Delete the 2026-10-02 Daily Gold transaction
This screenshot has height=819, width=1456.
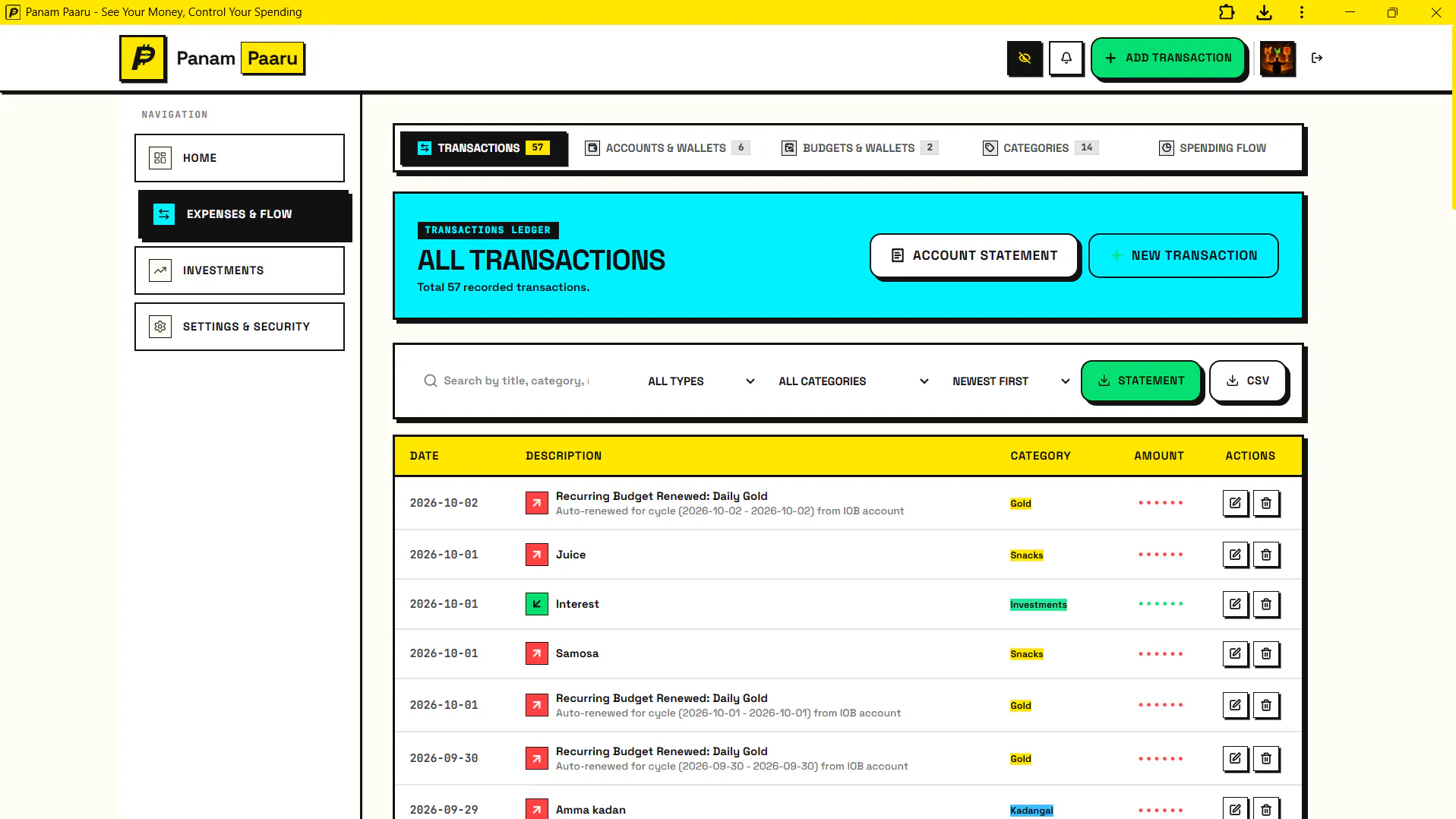pyautogui.click(x=1265, y=503)
